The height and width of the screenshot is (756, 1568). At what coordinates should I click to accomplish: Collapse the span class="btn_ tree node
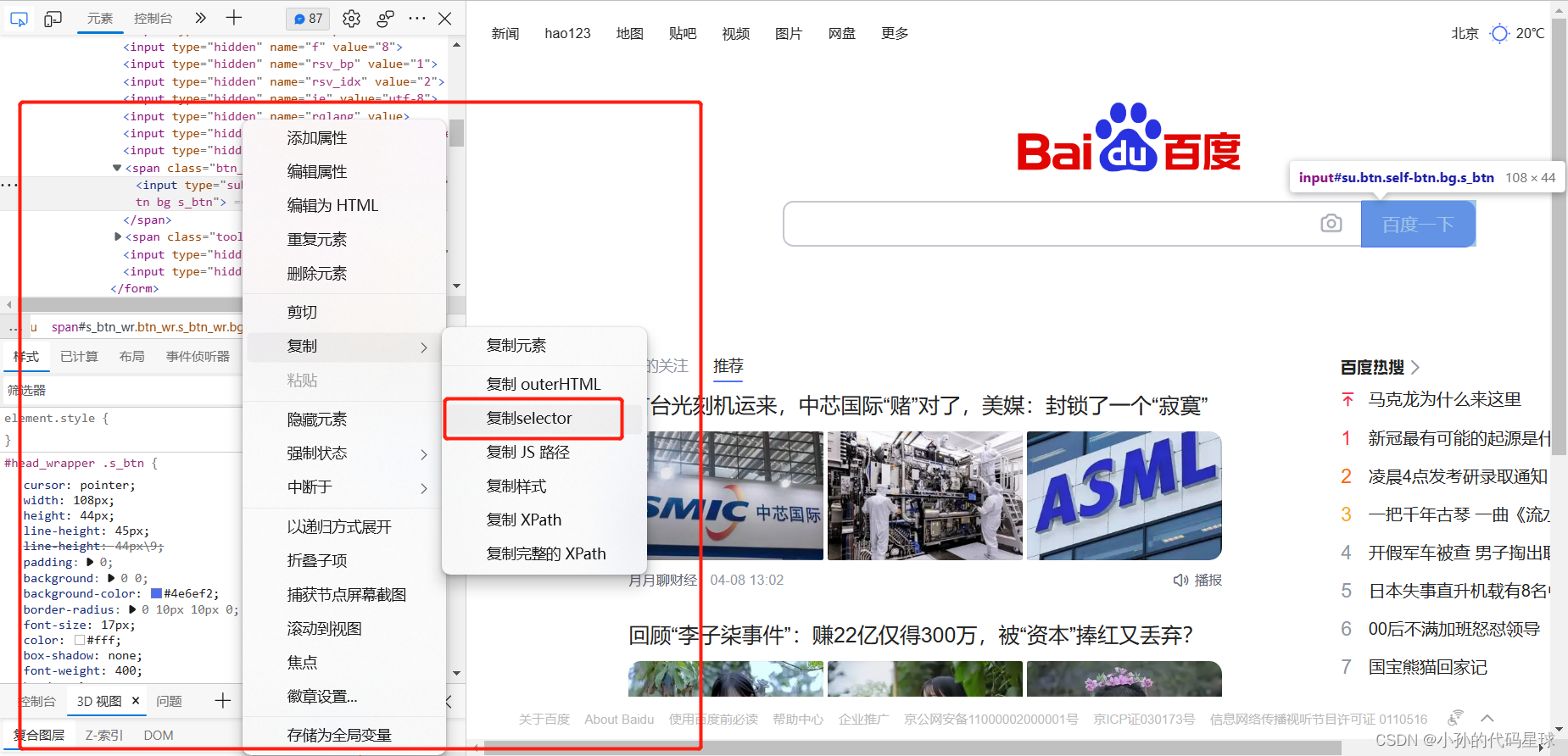[x=117, y=168]
